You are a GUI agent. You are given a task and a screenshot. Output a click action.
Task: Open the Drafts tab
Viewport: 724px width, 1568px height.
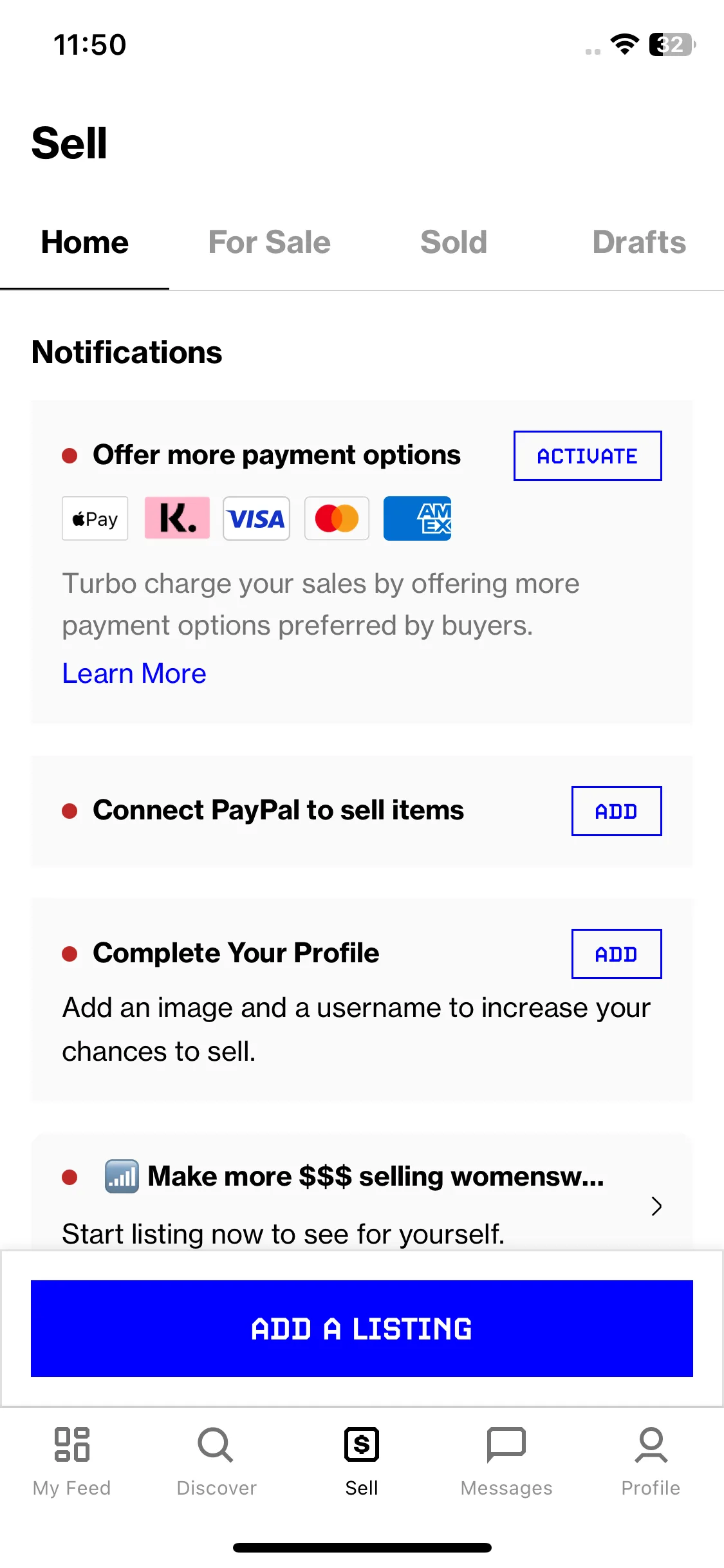(639, 243)
